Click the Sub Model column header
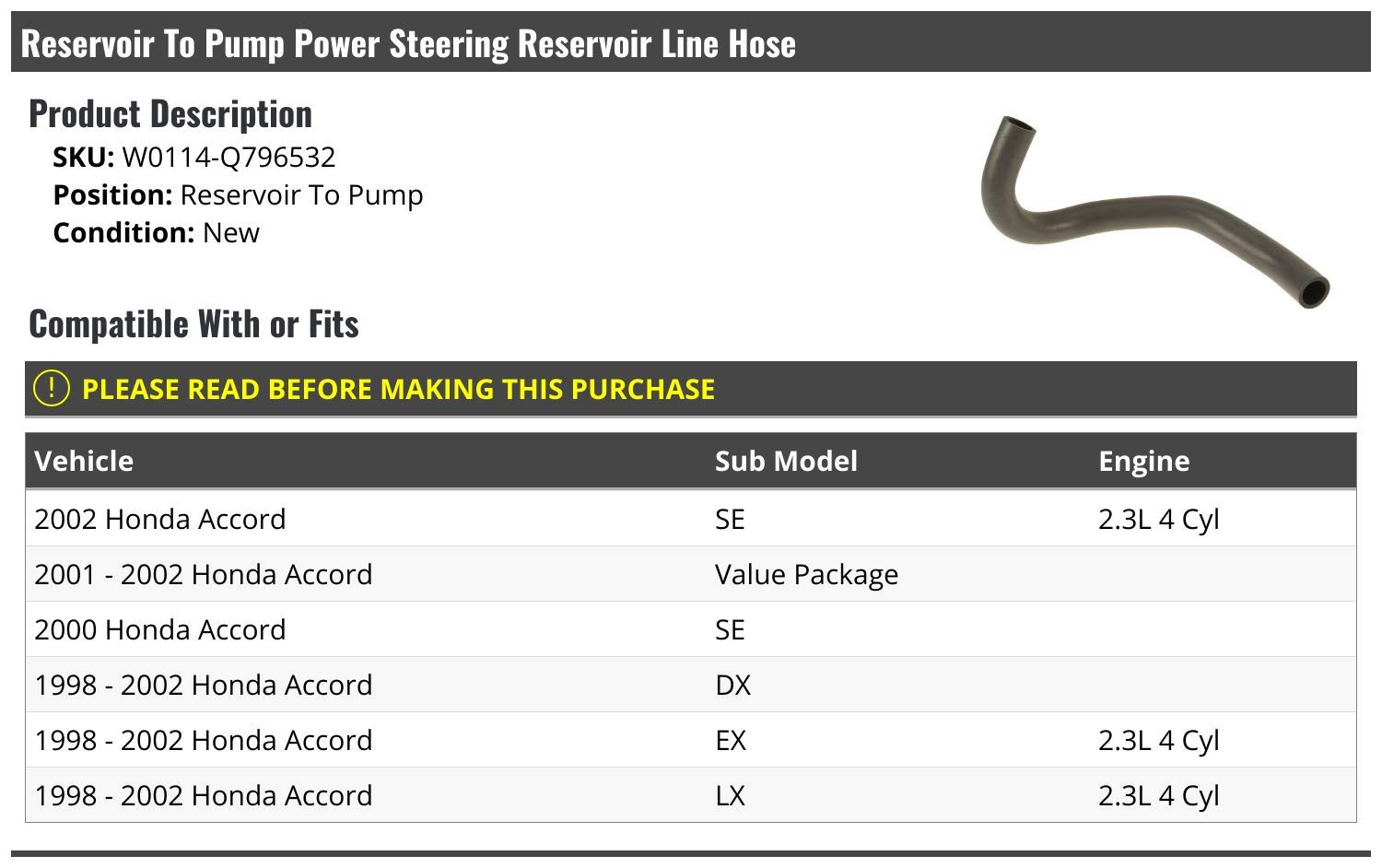Image resolution: width=1382 pixels, height=868 pixels. coord(786,461)
